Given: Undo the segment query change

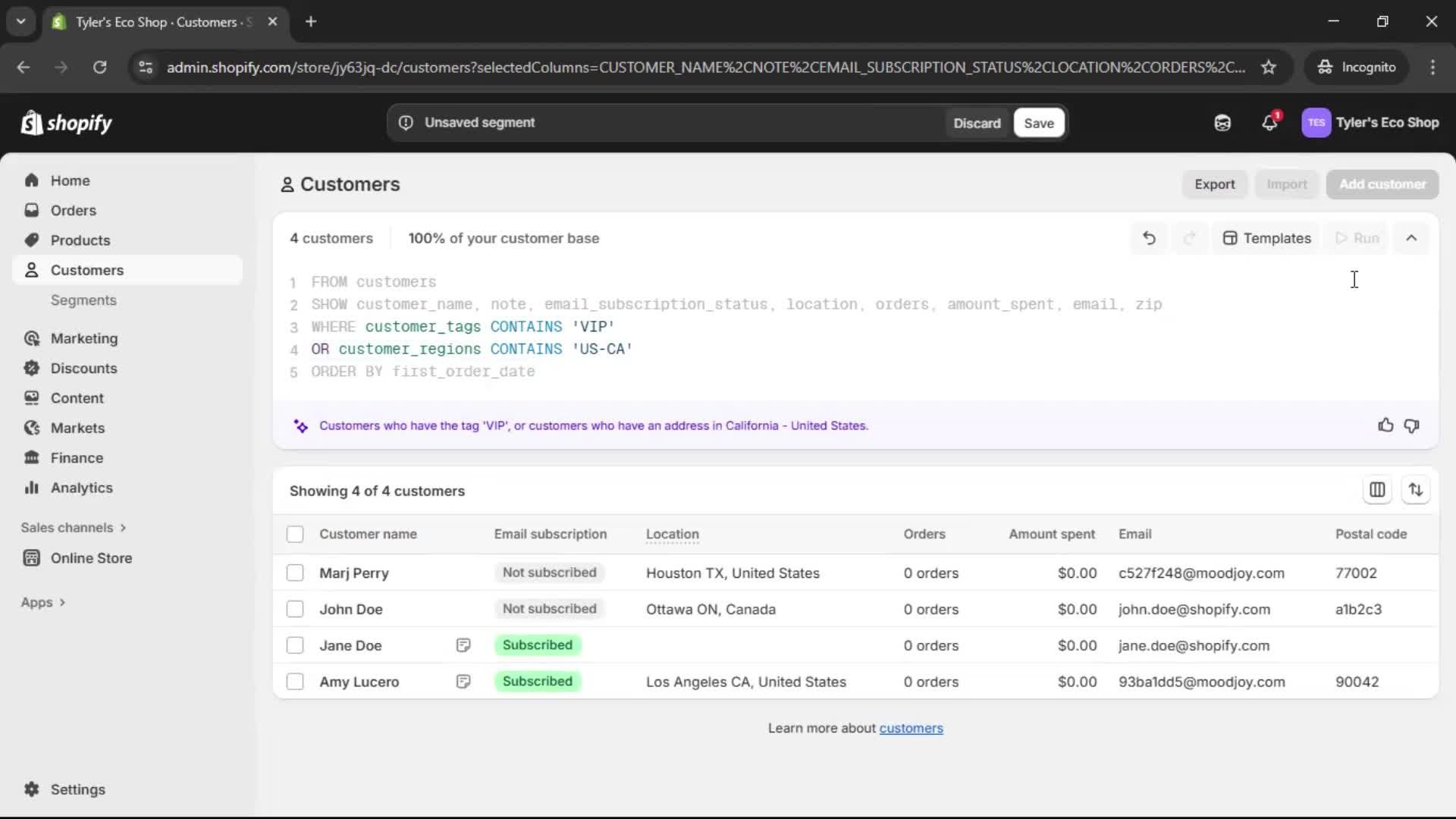Looking at the screenshot, I should click(1149, 237).
